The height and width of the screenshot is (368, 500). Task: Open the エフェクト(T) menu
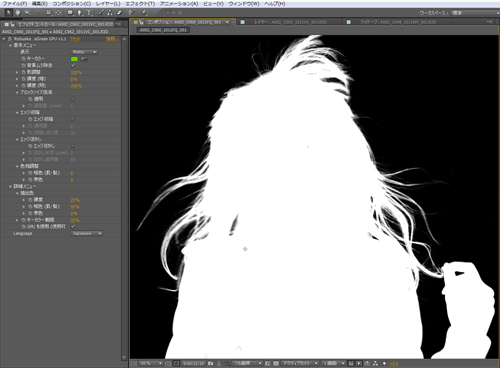pos(140,4)
